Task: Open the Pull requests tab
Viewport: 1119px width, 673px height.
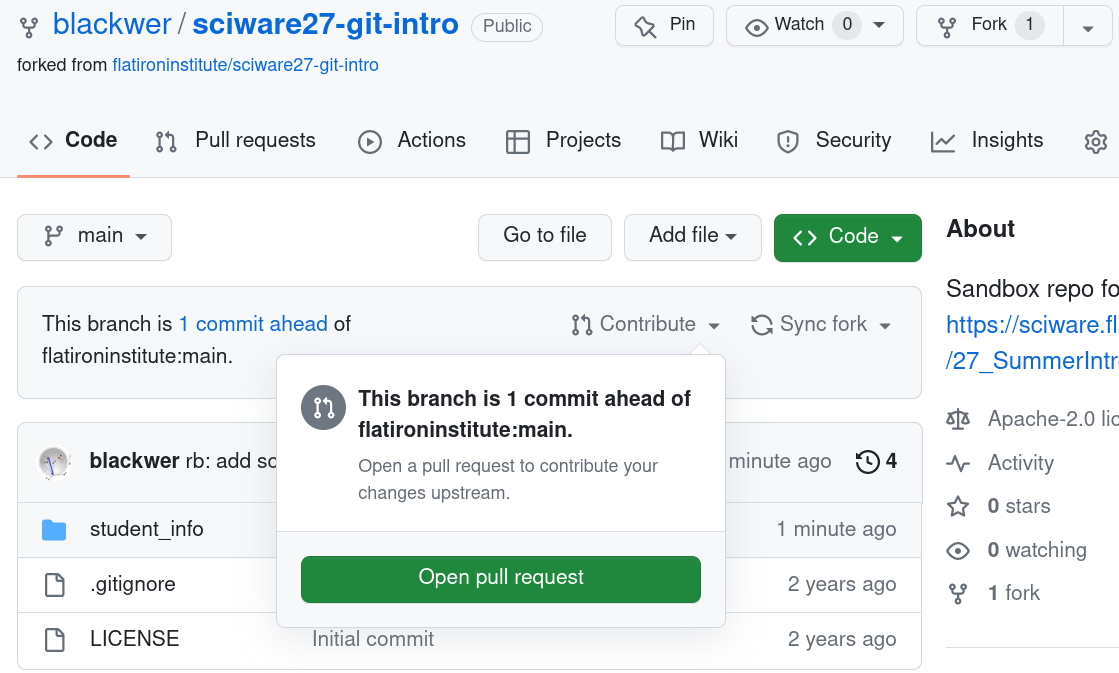Action: (236, 141)
